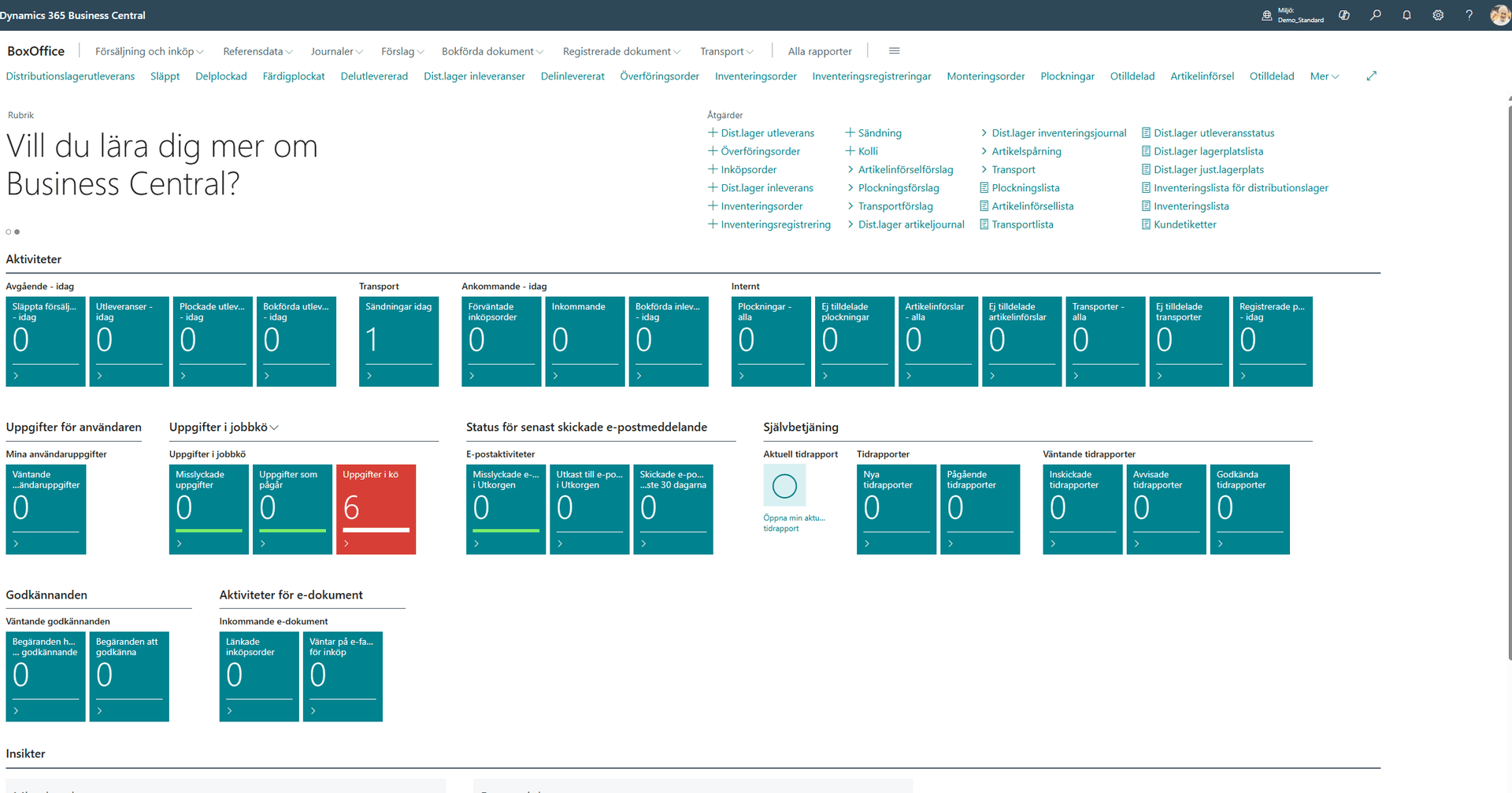The width and height of the screenshot is (1512, 793).
Task: Open the notifications bell
Action: pos(1406,15)
